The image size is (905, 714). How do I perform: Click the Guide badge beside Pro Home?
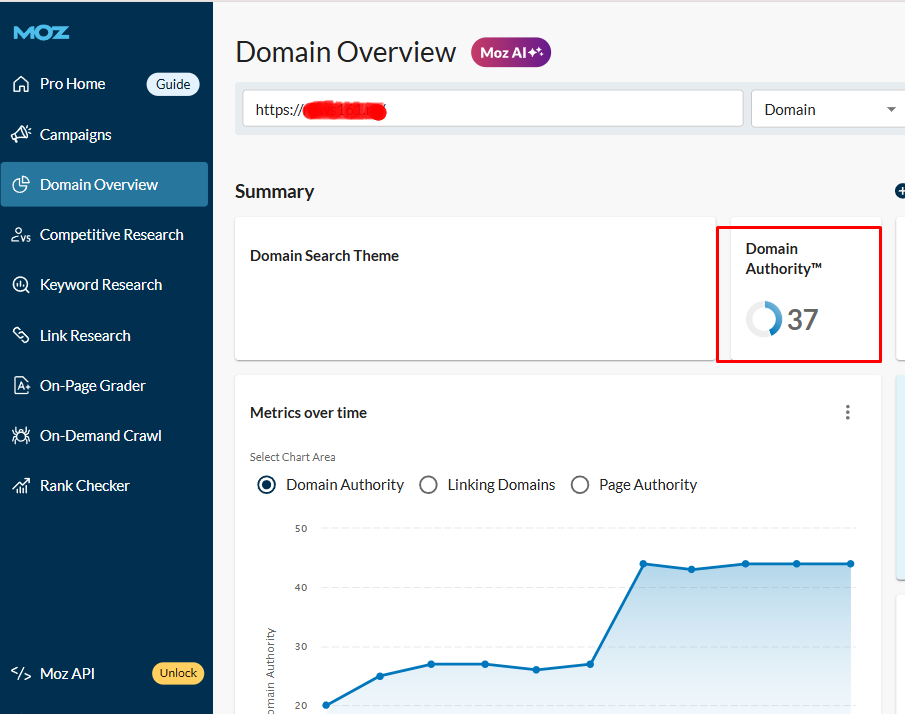pyautogui.click(x=173, y=84)
